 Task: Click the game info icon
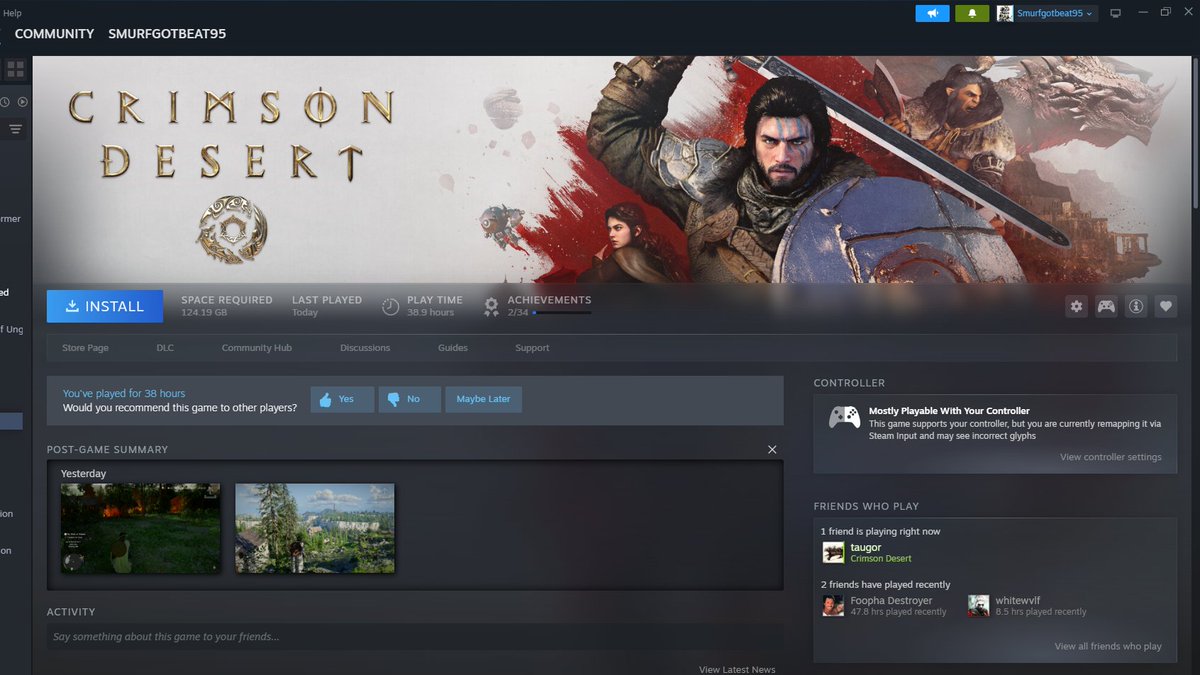[1136, 307]
